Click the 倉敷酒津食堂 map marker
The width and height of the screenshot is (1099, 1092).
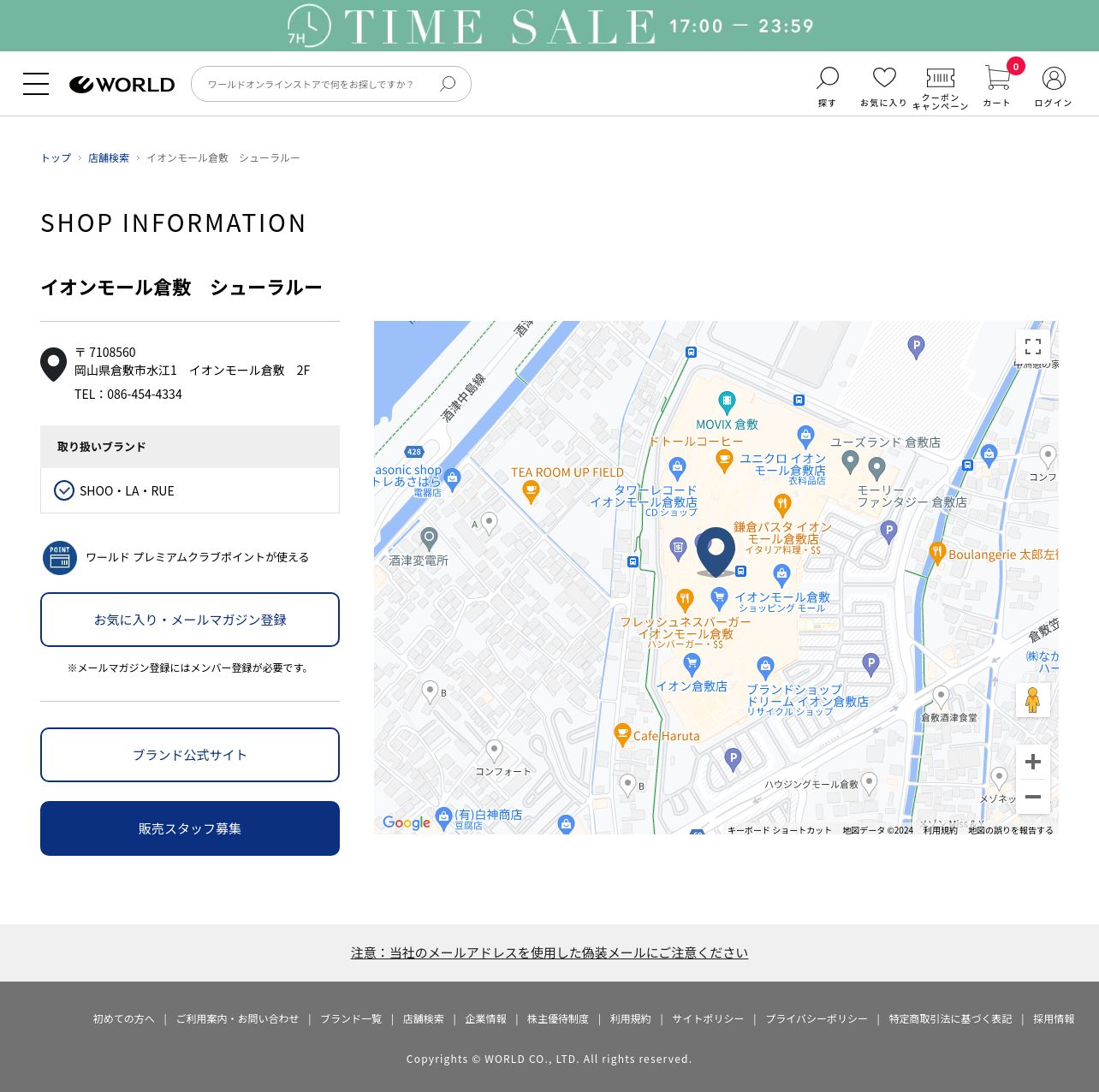(941, 697)
